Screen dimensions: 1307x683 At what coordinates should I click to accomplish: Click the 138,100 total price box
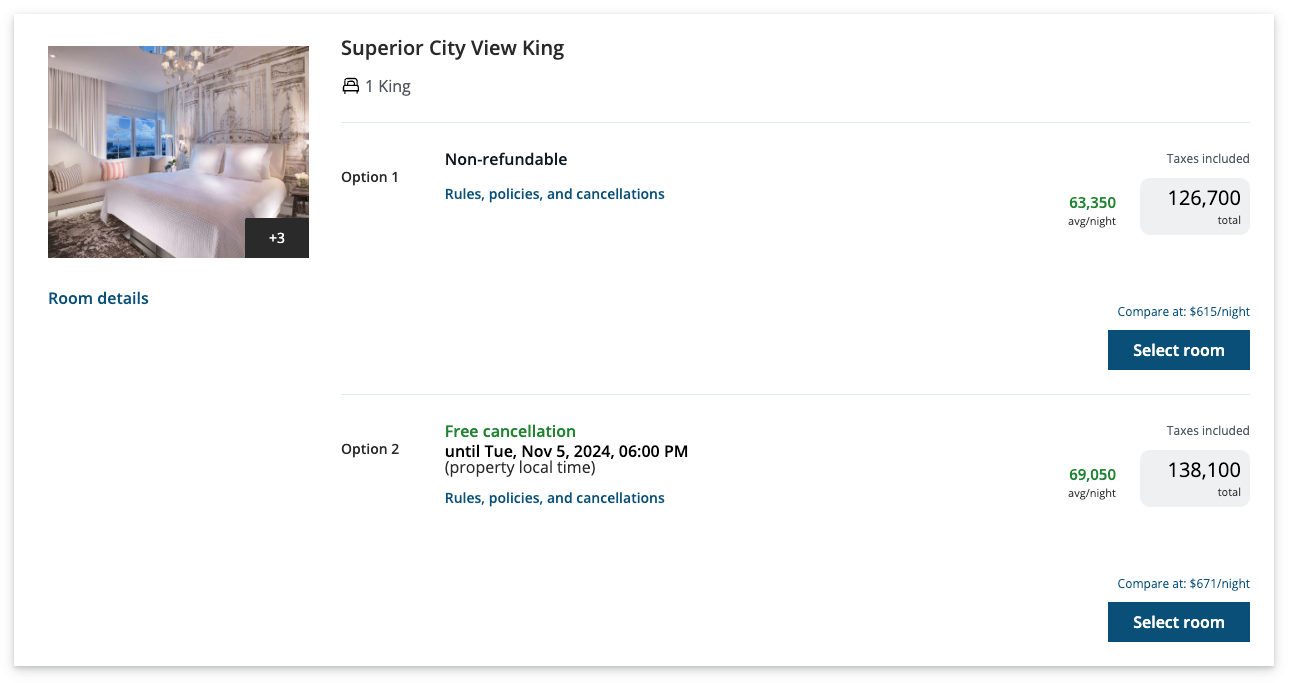[x=1194, y=478]
